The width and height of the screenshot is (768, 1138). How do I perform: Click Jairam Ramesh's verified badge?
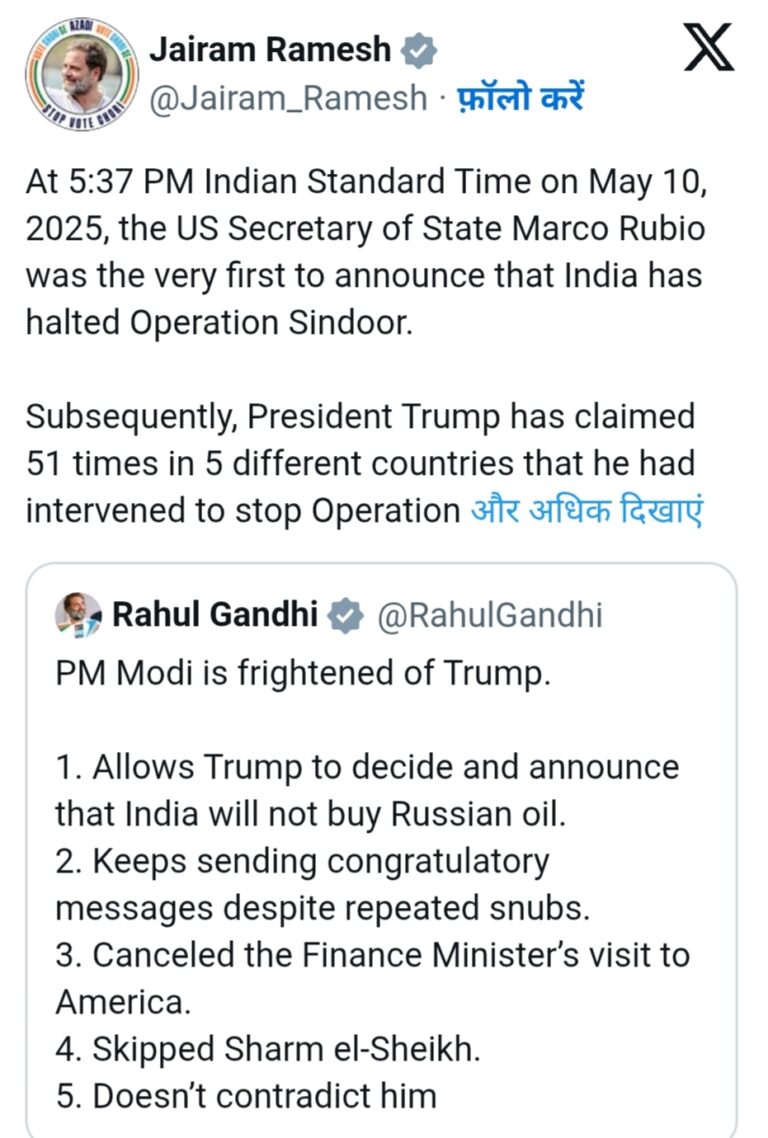click(416, 50)
